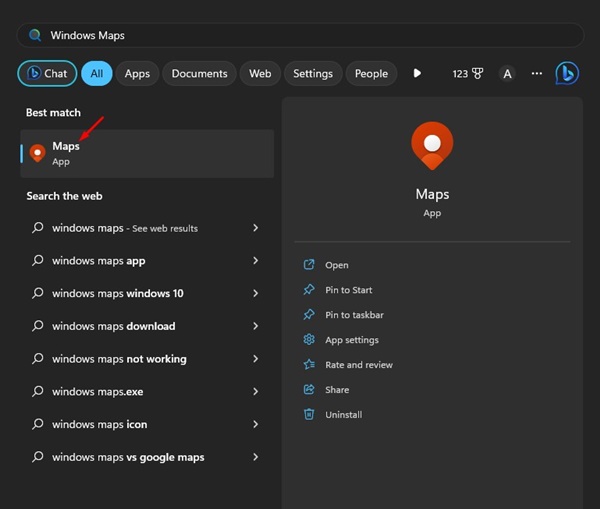Select the All filter tab
The image size is (600, 509).
pos(97,73)
